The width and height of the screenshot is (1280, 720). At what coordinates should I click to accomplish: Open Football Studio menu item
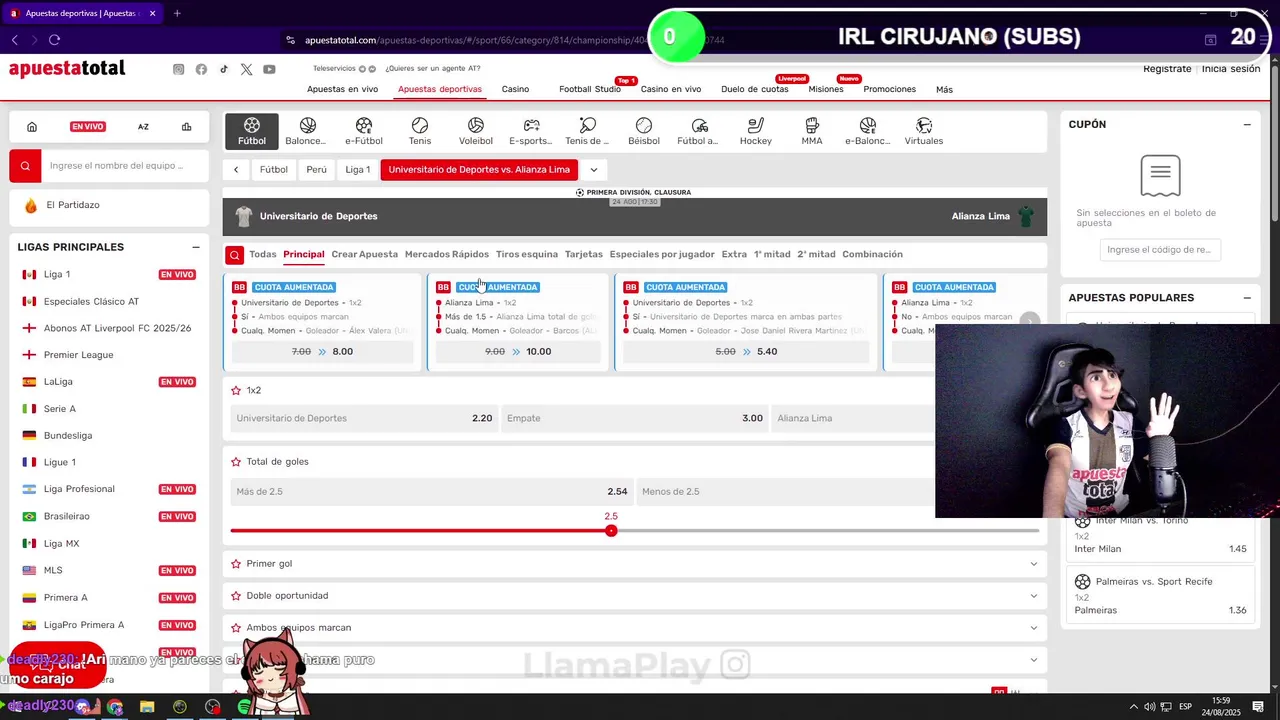(590, 89)
